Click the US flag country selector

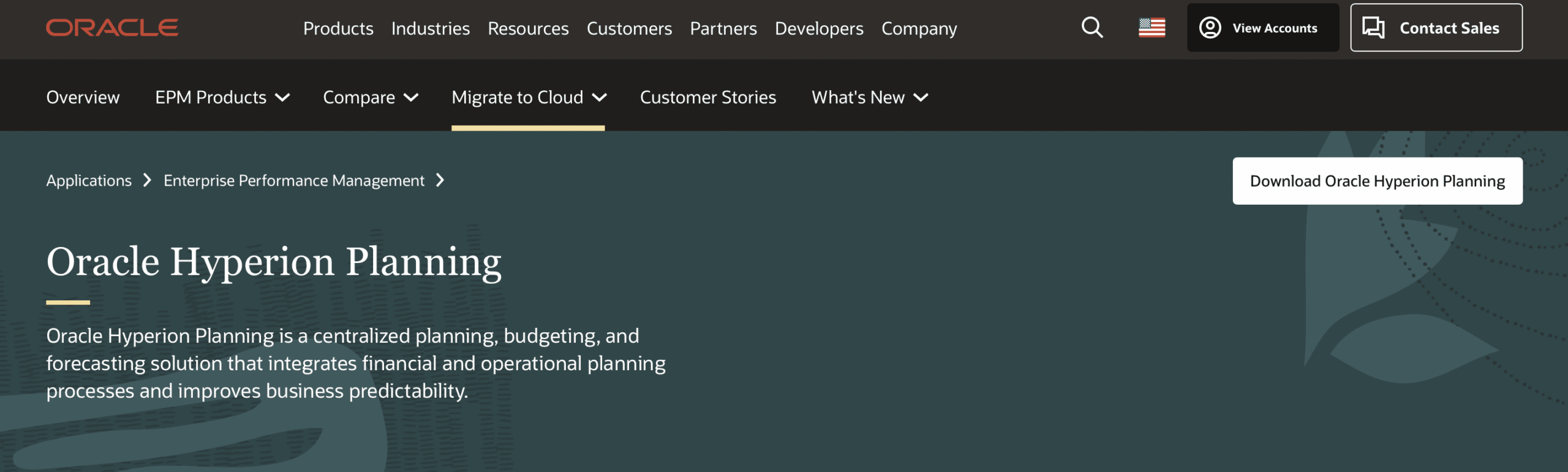point(1151,28)
